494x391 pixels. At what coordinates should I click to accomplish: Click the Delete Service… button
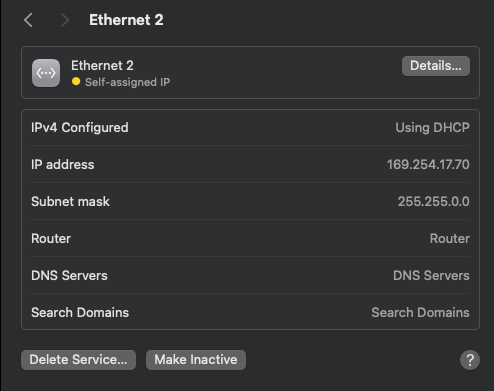(x=78, y=360)
